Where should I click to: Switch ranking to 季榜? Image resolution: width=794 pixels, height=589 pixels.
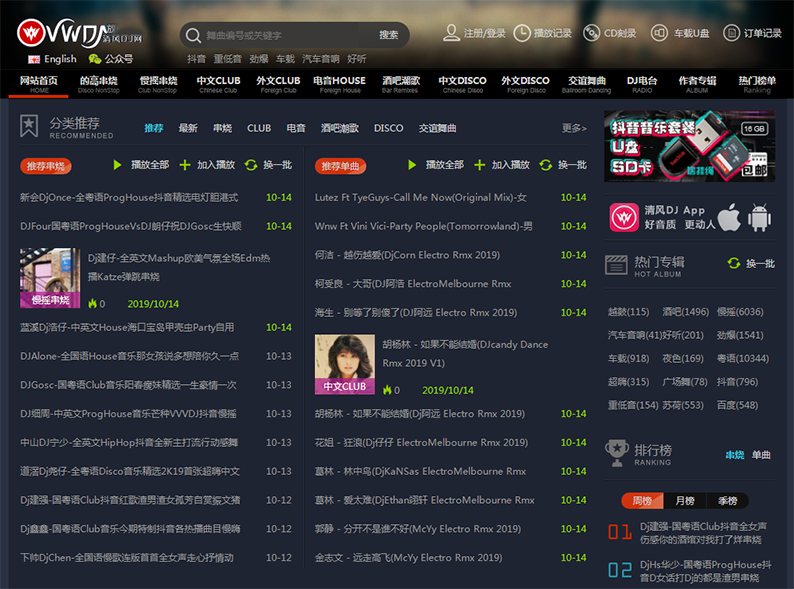click(x=727, y=501)
